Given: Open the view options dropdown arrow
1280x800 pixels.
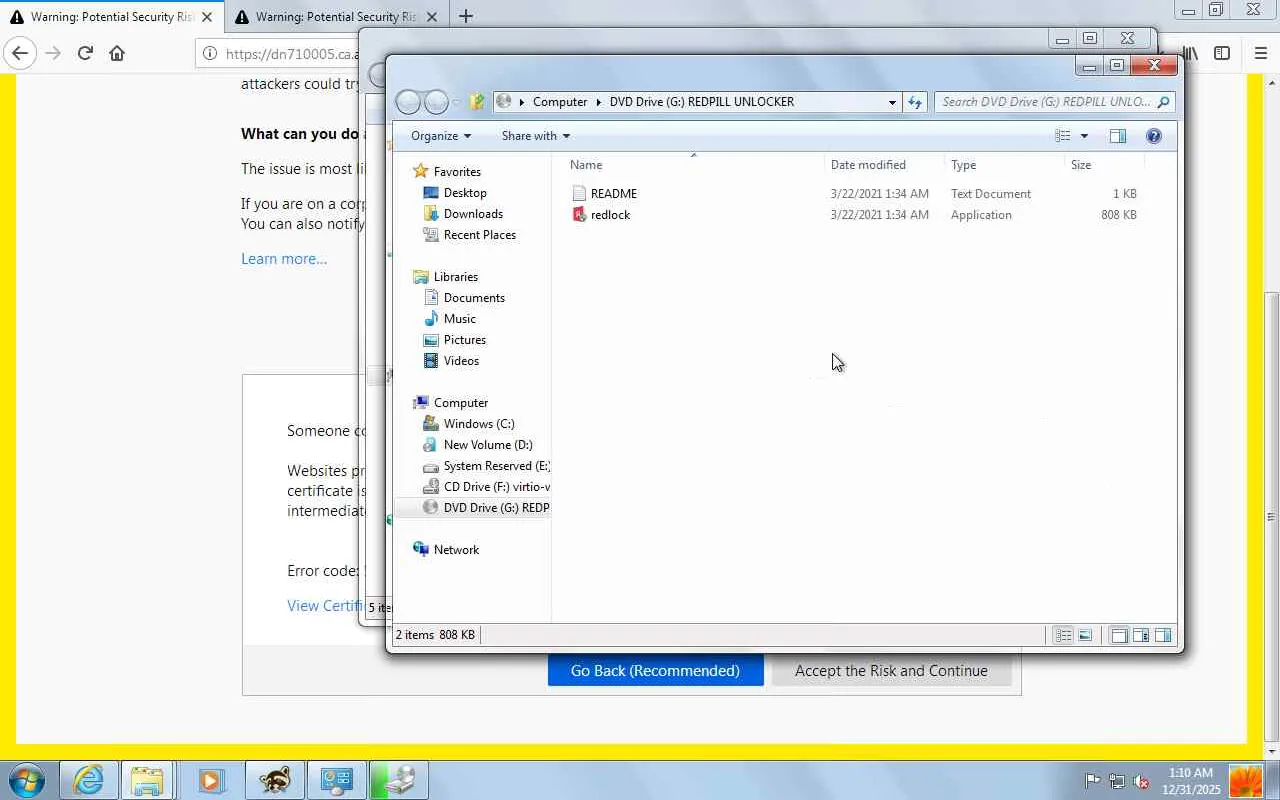Looking at the screenshot, I should click(1084, 136).
